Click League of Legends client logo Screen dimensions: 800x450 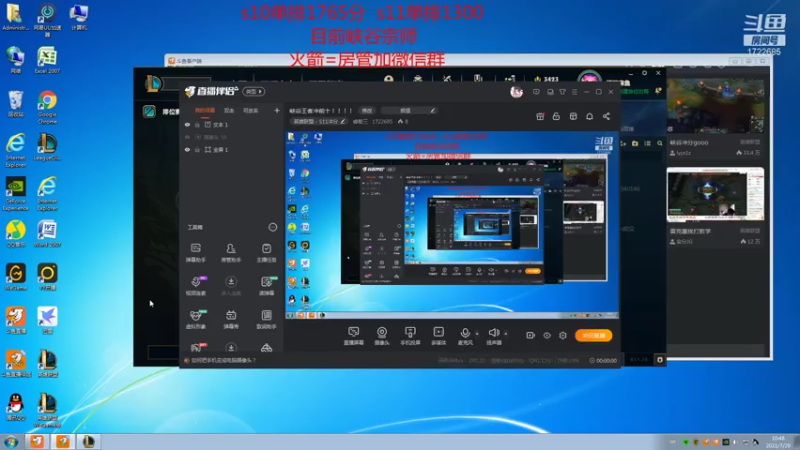coord(153,84)
